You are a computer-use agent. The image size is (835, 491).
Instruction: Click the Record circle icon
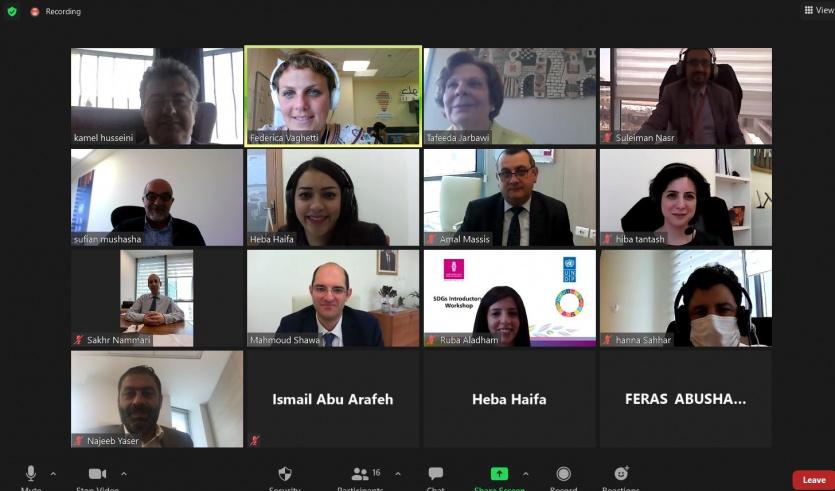[563, 473]
